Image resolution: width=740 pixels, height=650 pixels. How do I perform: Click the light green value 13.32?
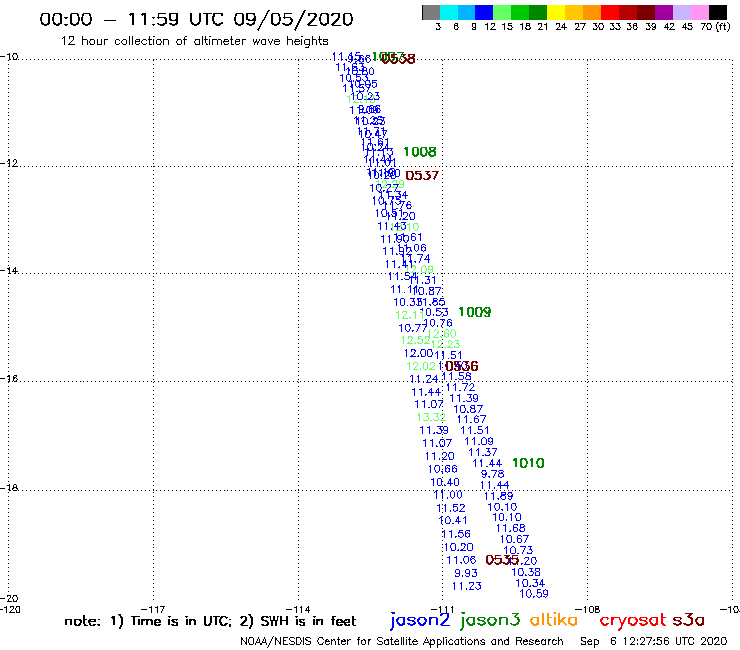click(431, 417)
